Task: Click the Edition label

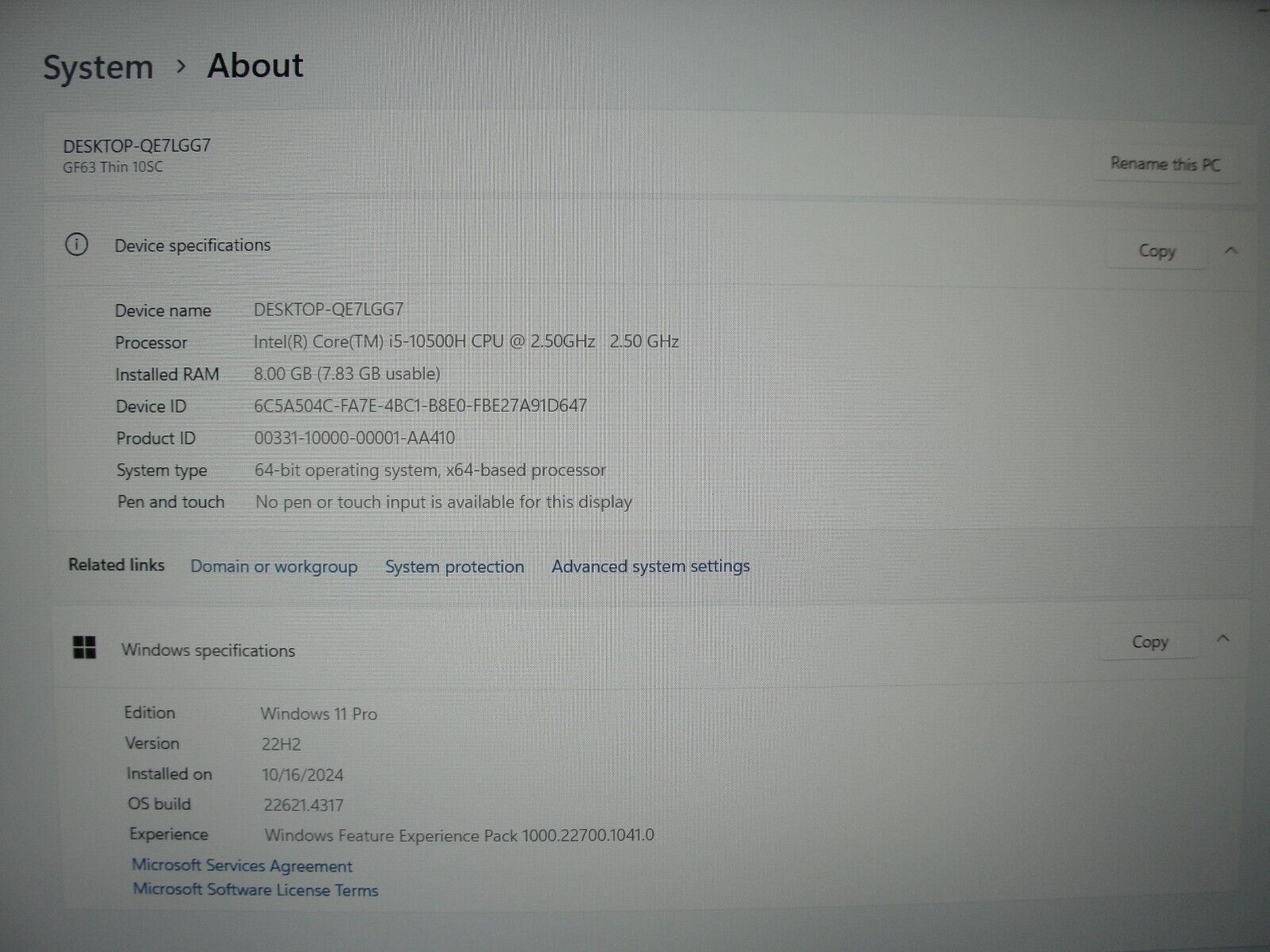Action: pos(149,712)
